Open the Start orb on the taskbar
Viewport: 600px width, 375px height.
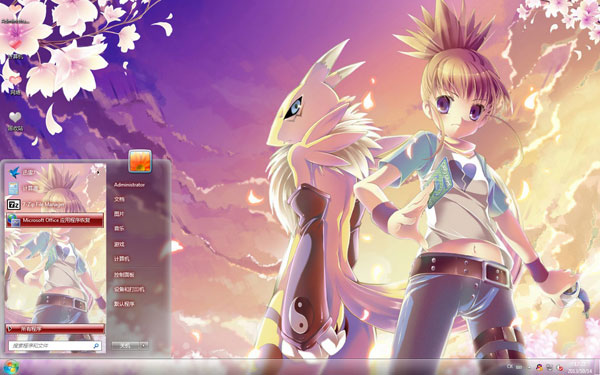pos(10,367)
